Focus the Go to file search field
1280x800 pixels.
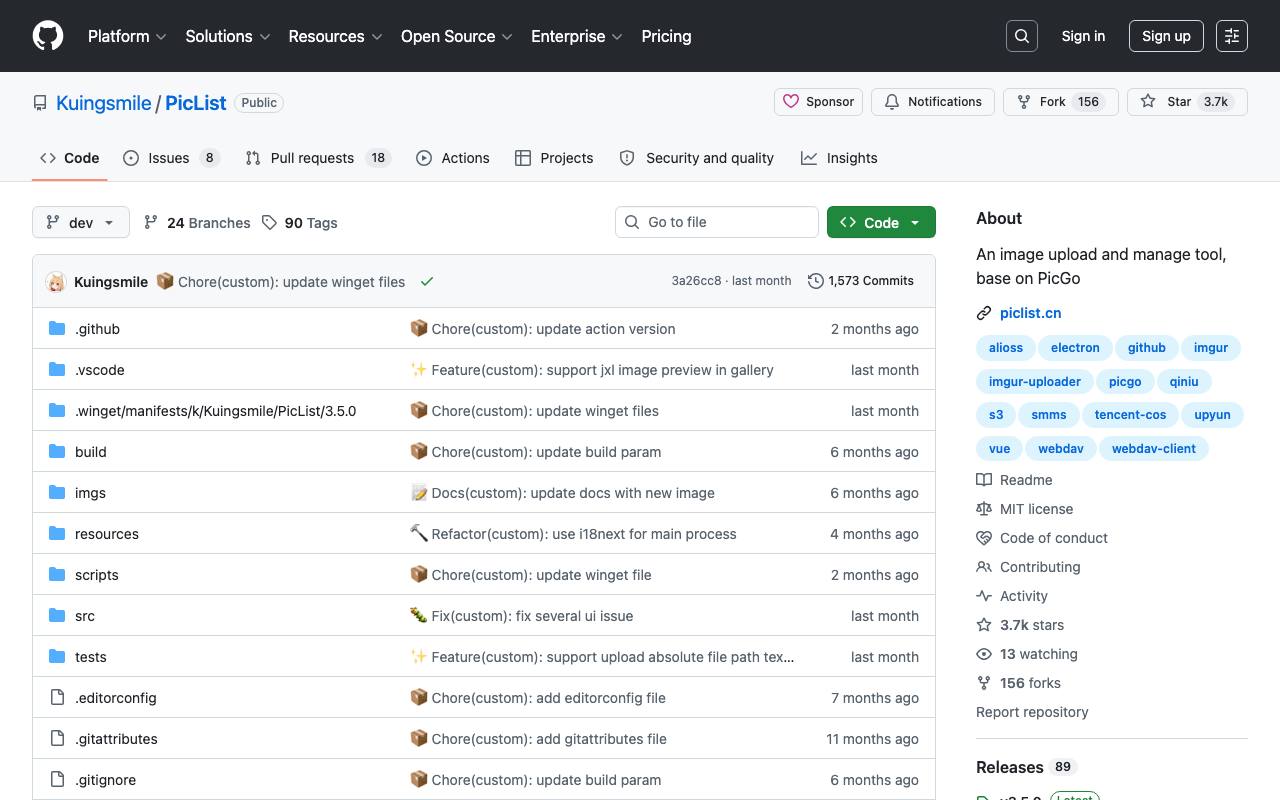pyautogui.click(x=717, y=222)
